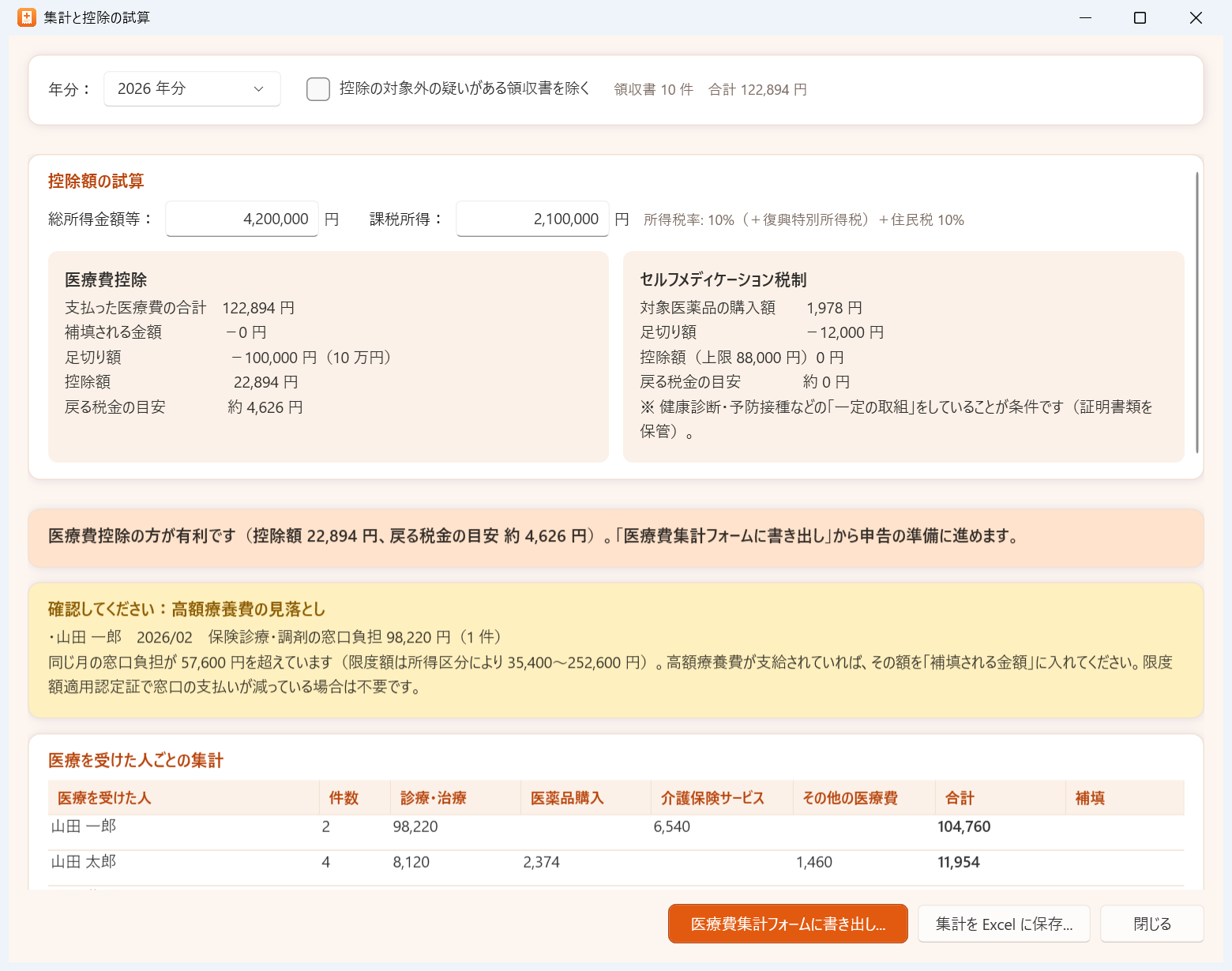
Task: Click the 合計 column header
Action: (1001, 798)
